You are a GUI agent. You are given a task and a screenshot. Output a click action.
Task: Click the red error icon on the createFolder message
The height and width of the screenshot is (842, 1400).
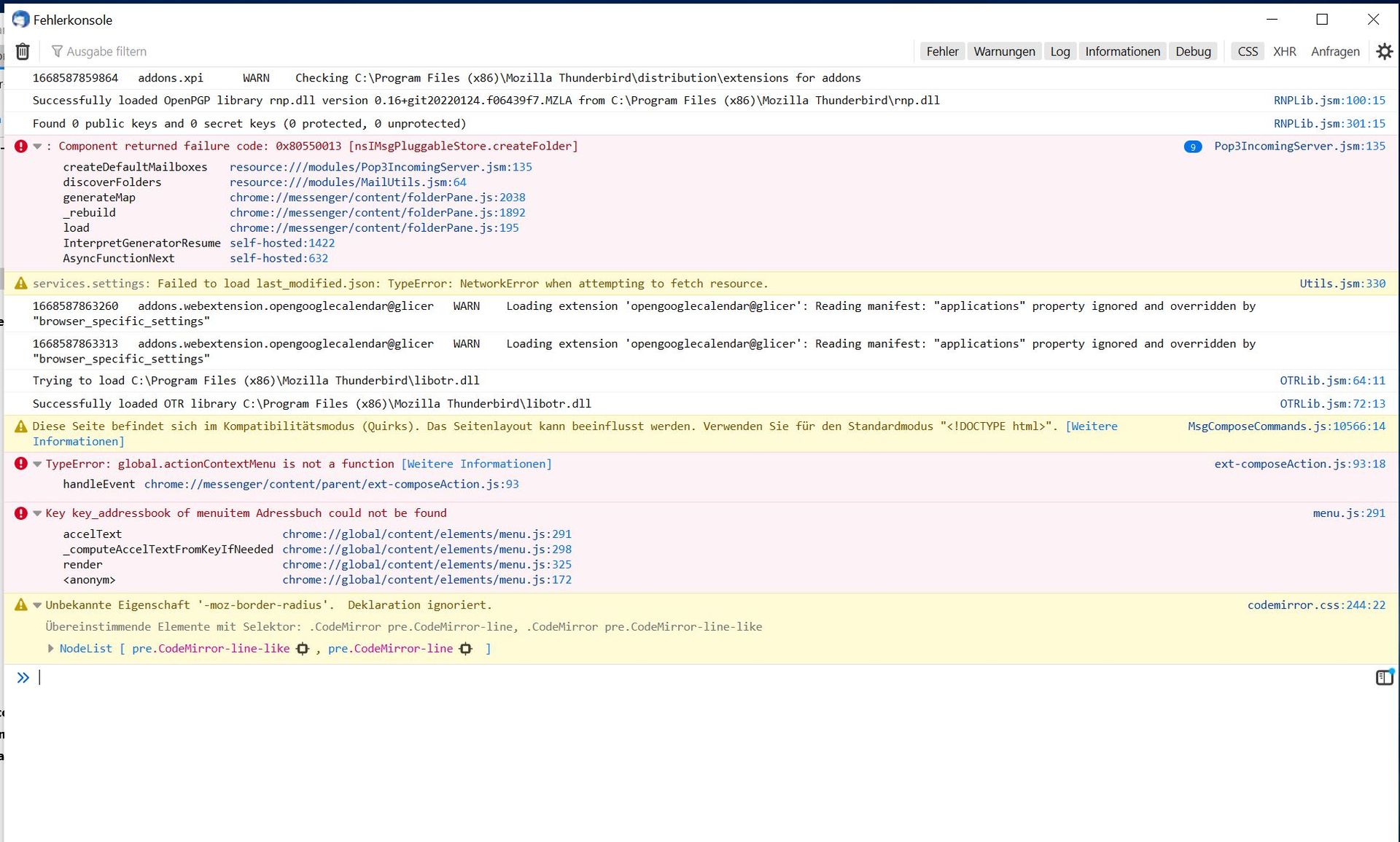21,147
